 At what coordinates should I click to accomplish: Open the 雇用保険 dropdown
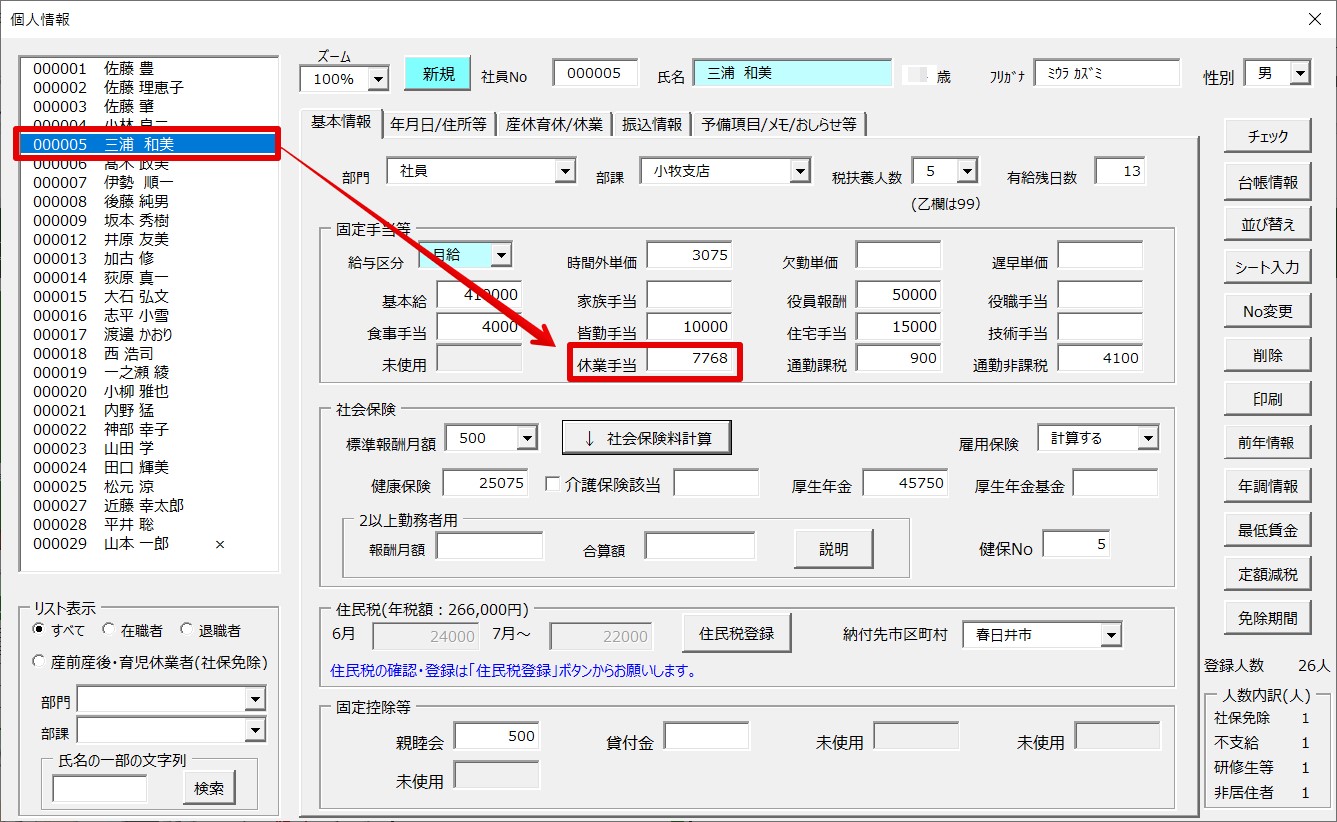[x=1147, y=438]
